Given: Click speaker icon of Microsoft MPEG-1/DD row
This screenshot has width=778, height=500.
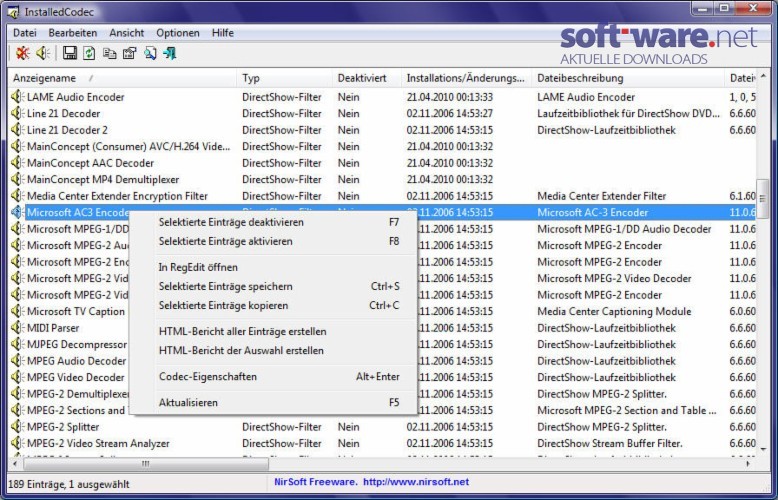Looking at the screenshot, I should pos(17,229).
